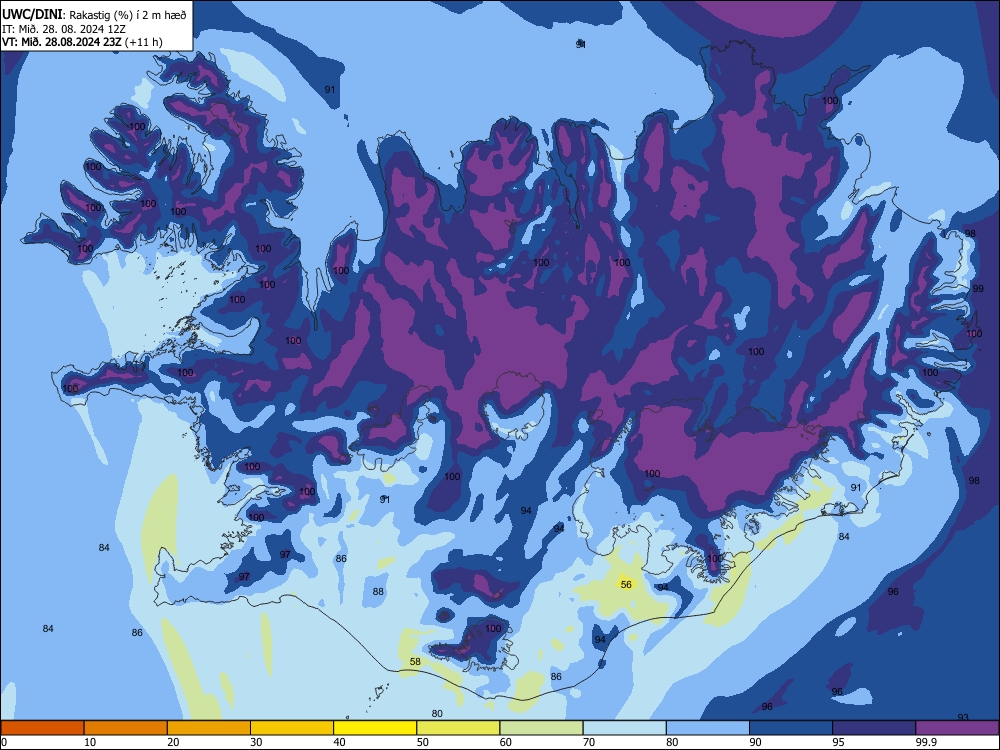The width and height of the screenshot is (1000, 750).
Task: Select the blue 90–95 legend swatch
Action: tap(791, 728)
